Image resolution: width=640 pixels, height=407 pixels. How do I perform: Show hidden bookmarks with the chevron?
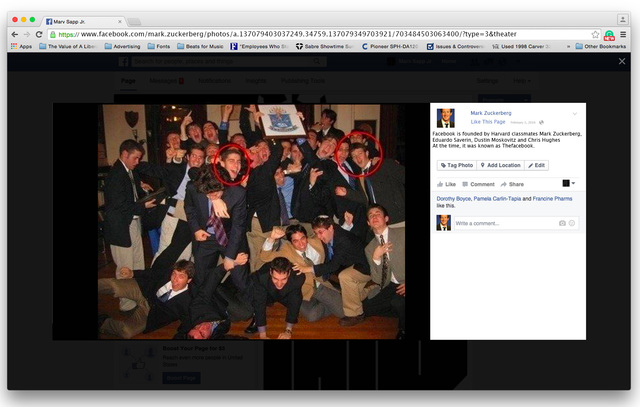click(x=568, y=47)
